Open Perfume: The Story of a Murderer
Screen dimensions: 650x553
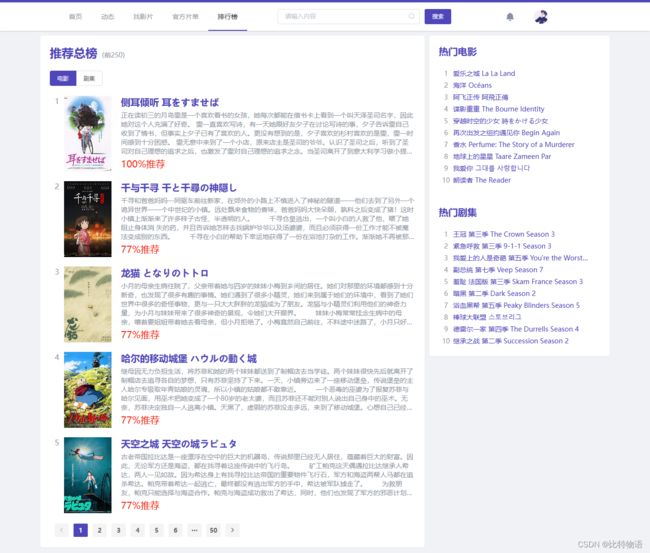coord(514,145)
